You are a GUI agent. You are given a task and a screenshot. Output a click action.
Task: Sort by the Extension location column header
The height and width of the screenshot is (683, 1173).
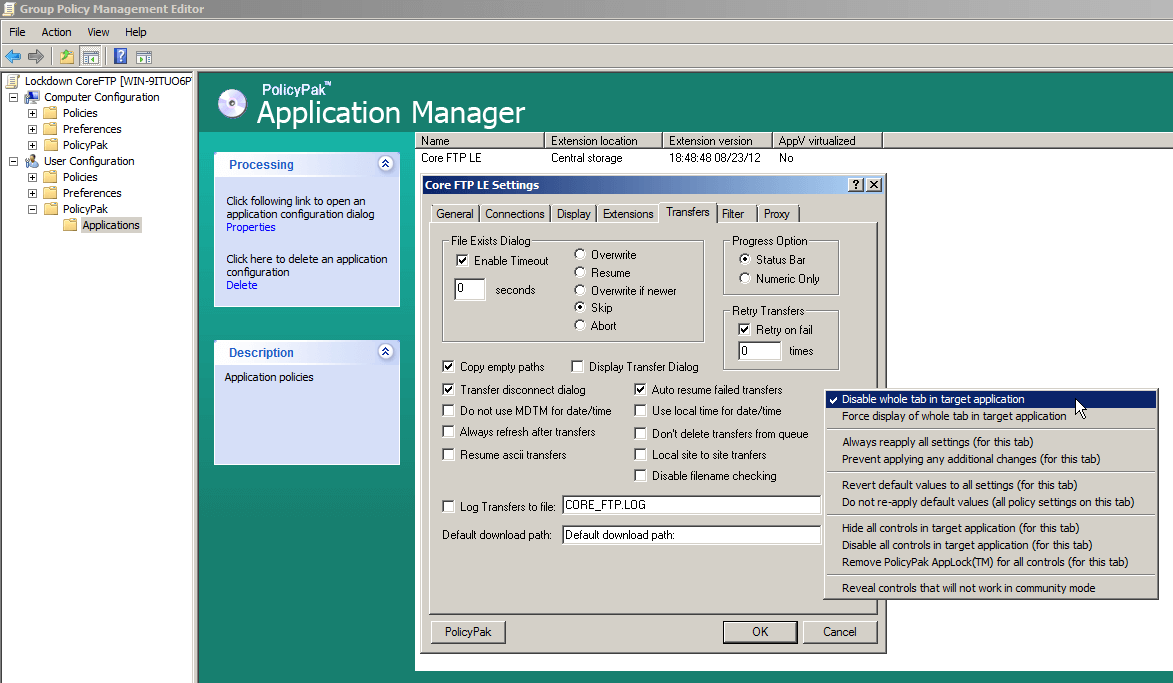pyautogui.click(x=603, y=141)
